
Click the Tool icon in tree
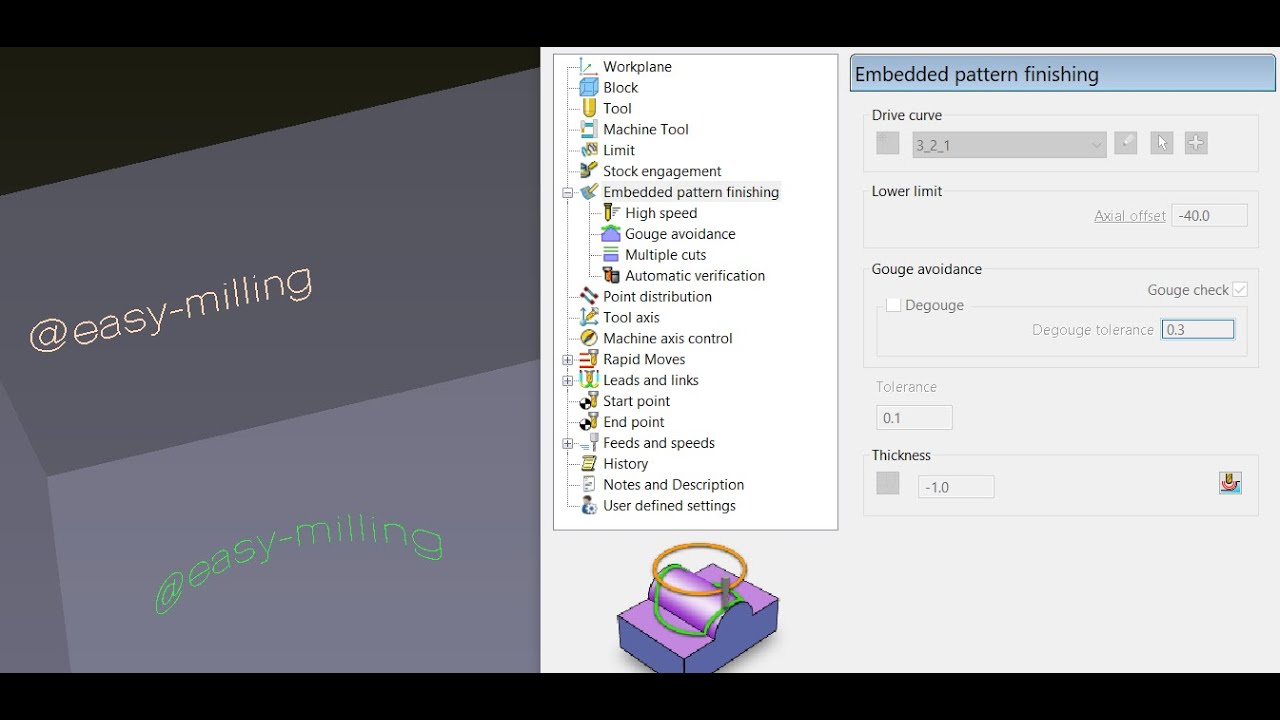click(589, 109)
